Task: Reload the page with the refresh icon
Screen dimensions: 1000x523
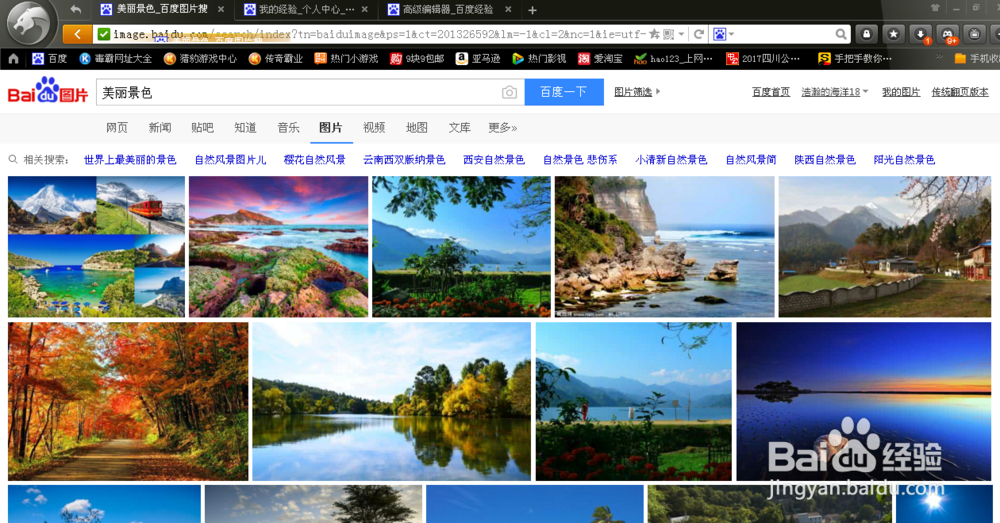Action: [698, 34]
